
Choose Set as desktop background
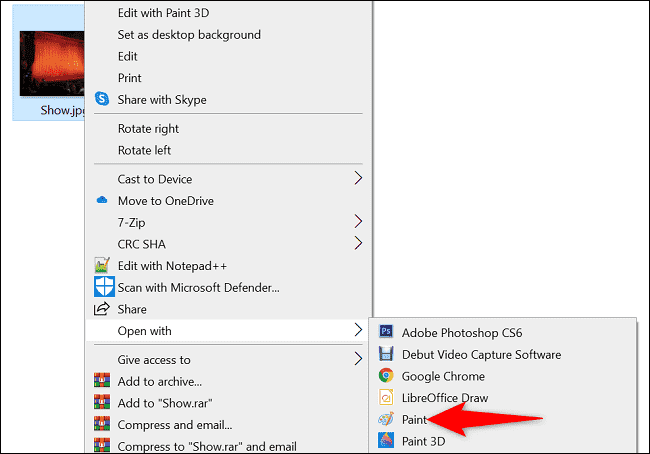188,34
